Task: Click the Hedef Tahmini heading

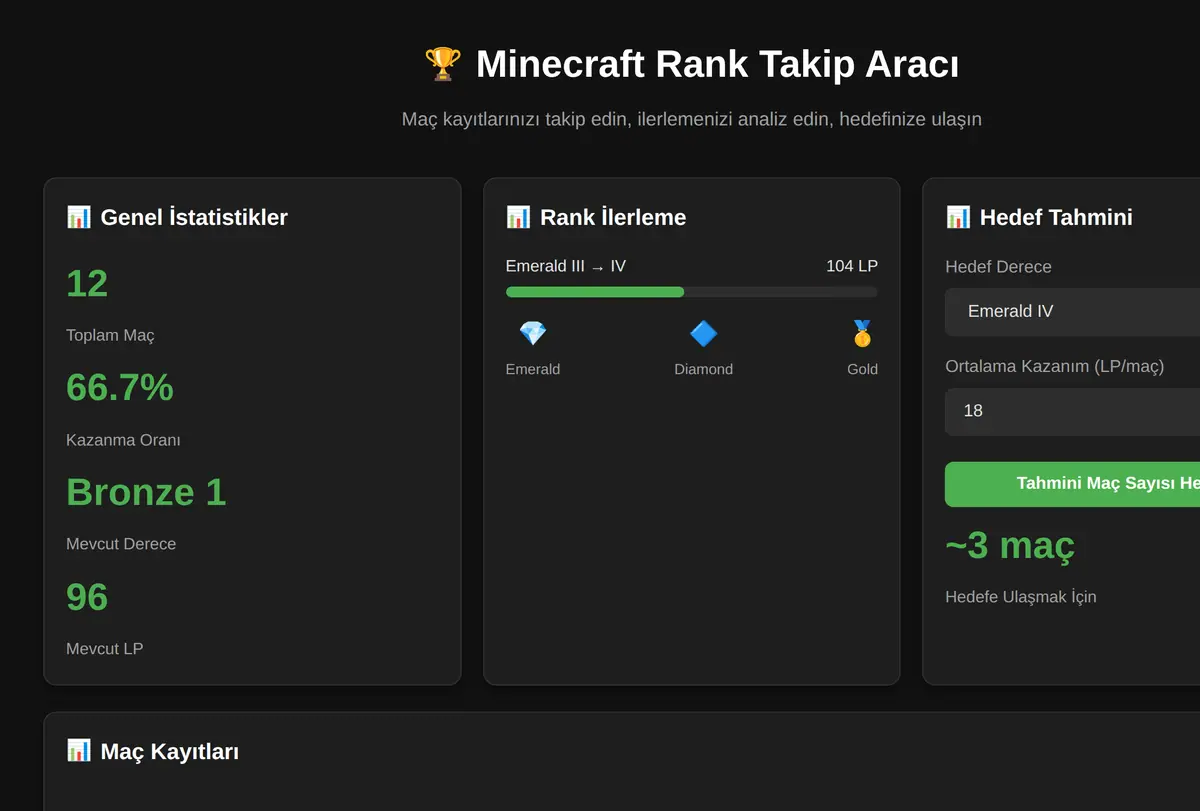Action: 1056,217
